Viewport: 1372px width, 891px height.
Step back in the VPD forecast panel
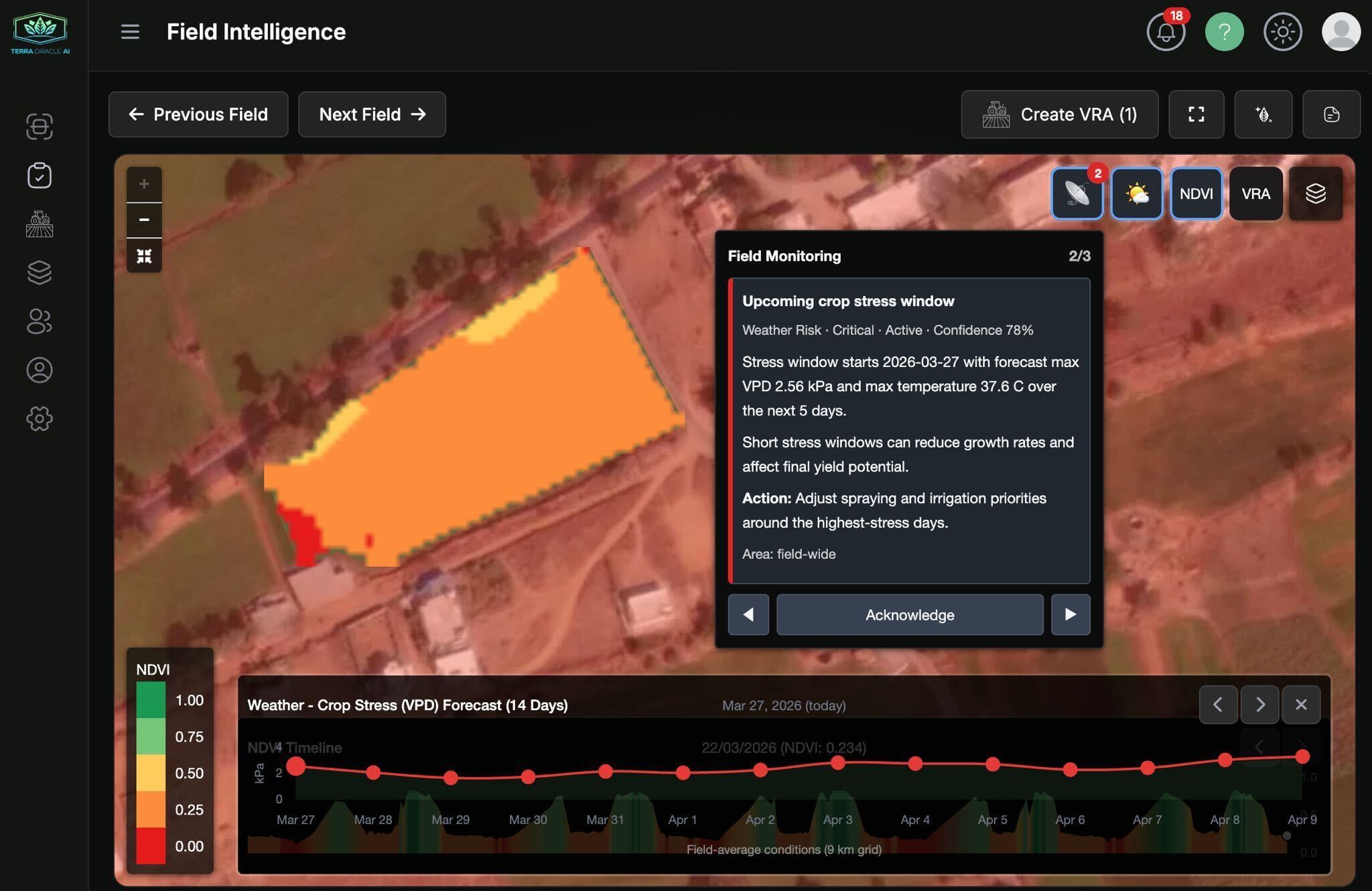point(1219,704)
